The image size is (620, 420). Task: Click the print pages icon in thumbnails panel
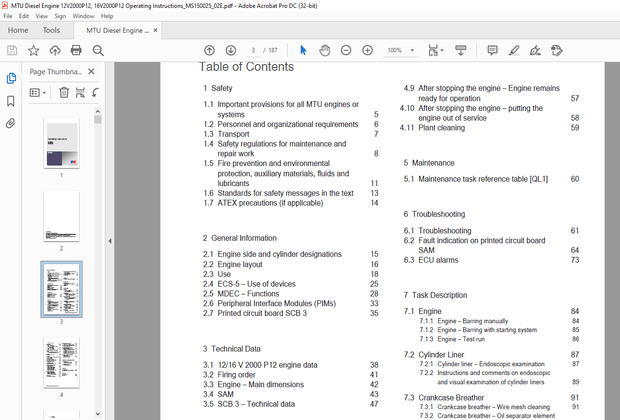(80, 93)
